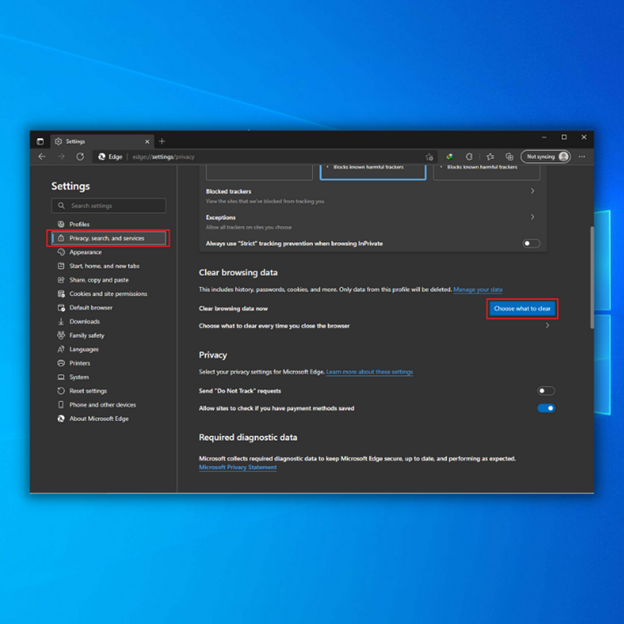Open the Favorites list icon
This screenshot has width=624, height=624.
(490, 157)
